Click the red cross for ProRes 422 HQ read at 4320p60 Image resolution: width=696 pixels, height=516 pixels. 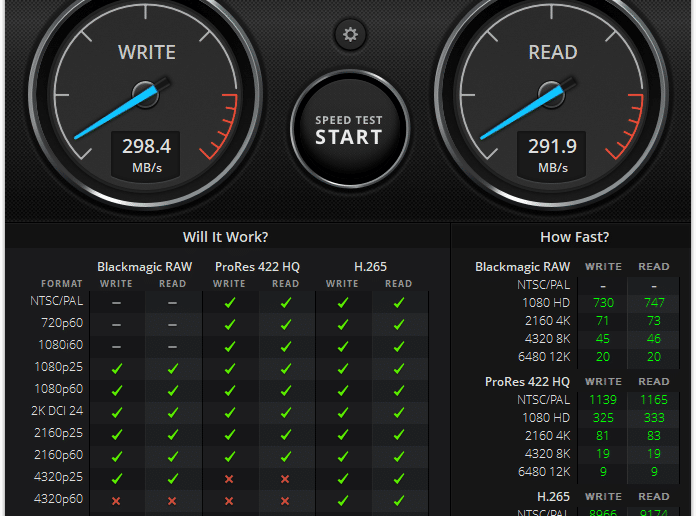coord(285,501)
